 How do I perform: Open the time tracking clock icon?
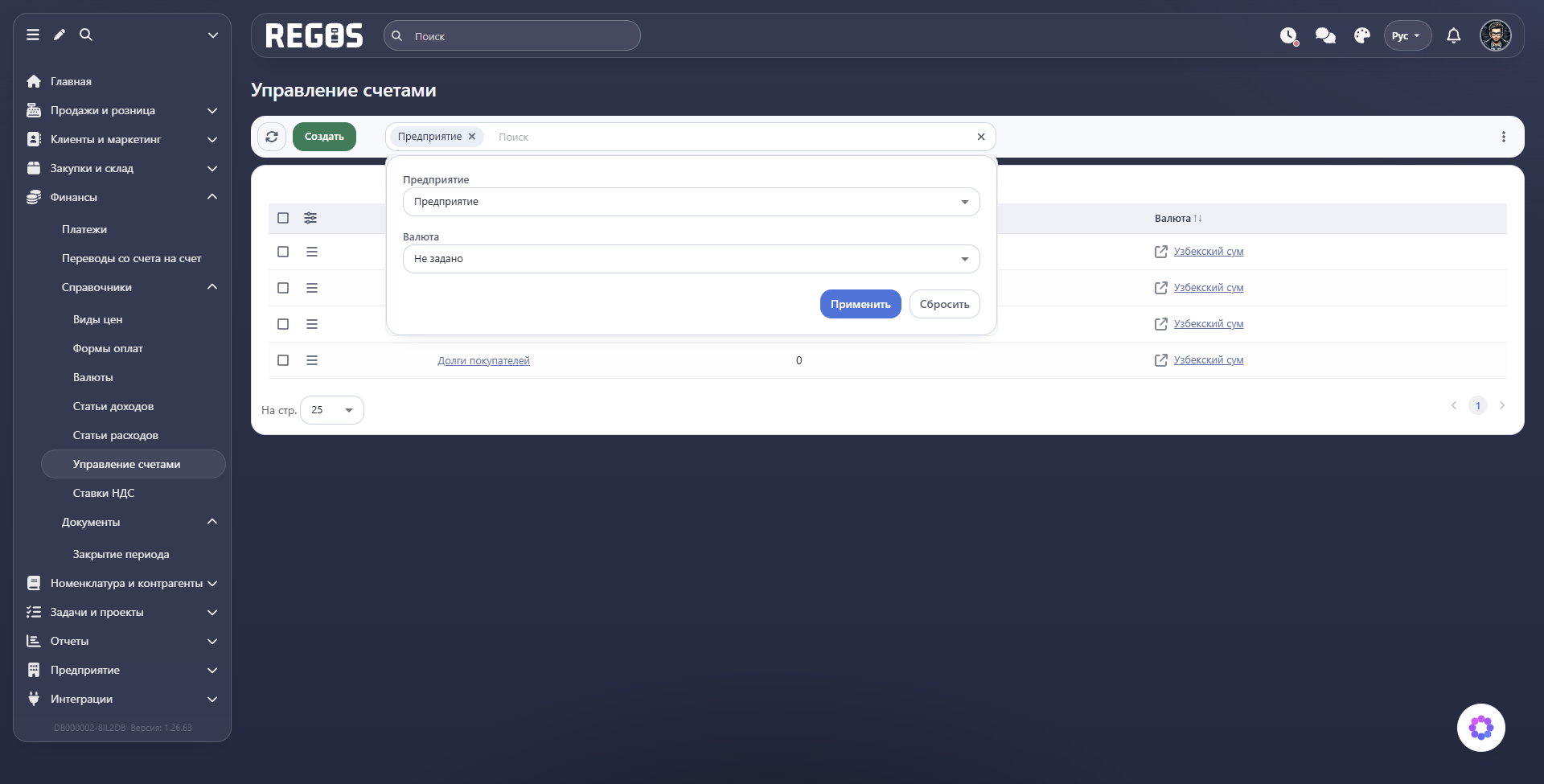click(1289, 35)
